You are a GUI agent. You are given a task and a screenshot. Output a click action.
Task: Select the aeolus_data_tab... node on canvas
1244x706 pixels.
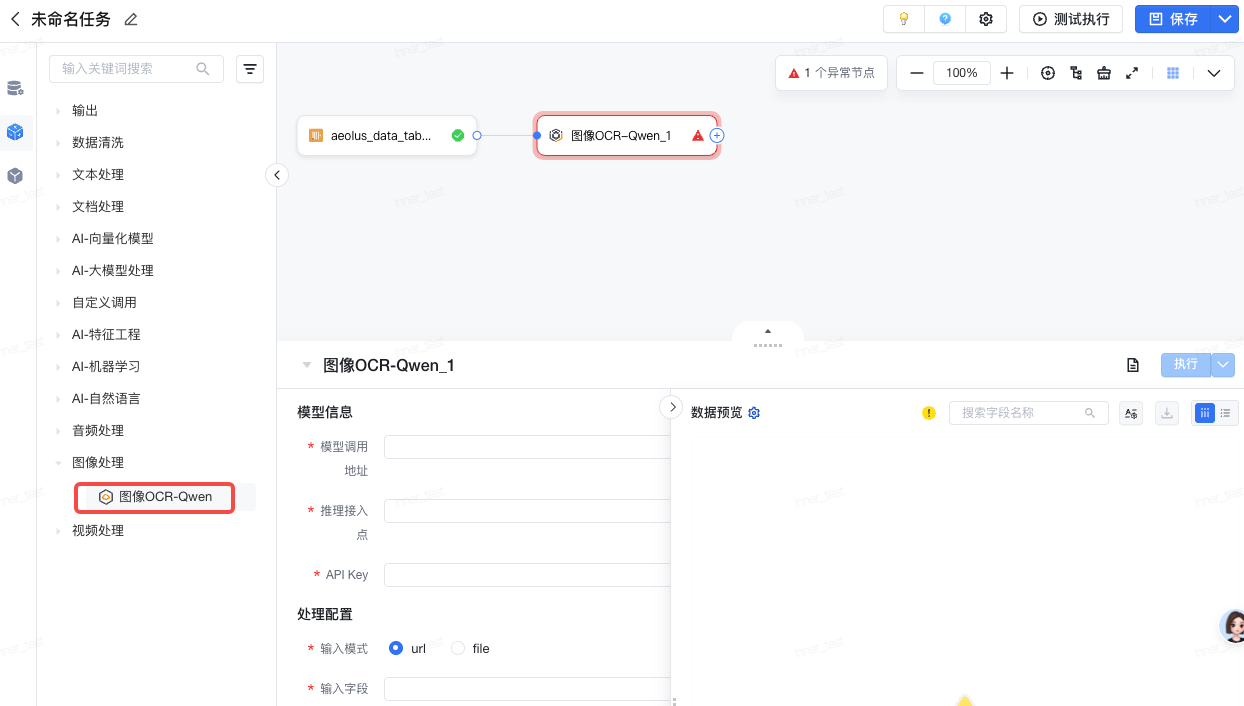(x=387, y=136)
